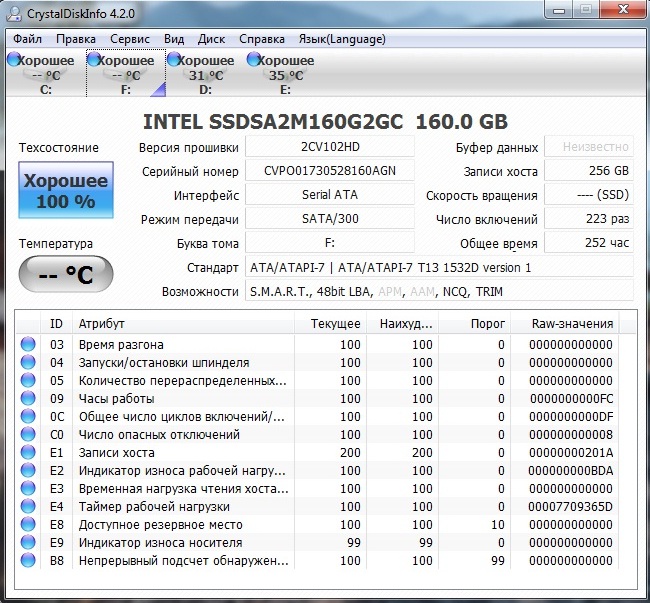Click the power-on count 223 раз
This screenshot has height=603, width=650.
pos(589,219)
